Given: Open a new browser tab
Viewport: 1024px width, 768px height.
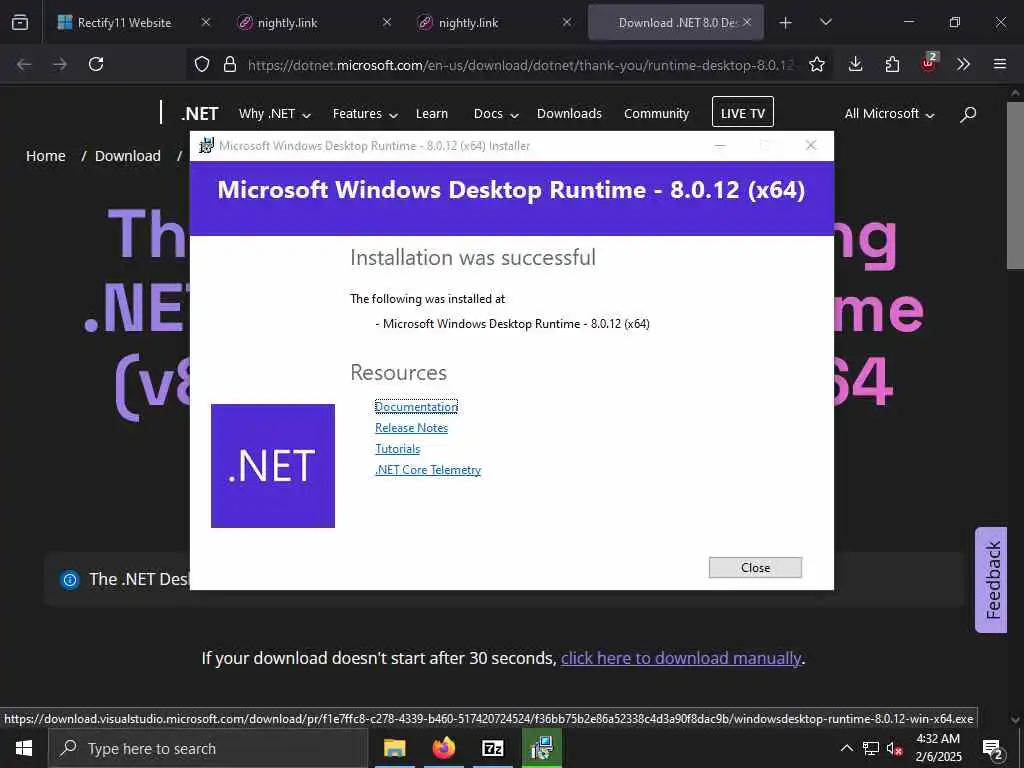Looking at the screenshot, I should pos(786,23).
